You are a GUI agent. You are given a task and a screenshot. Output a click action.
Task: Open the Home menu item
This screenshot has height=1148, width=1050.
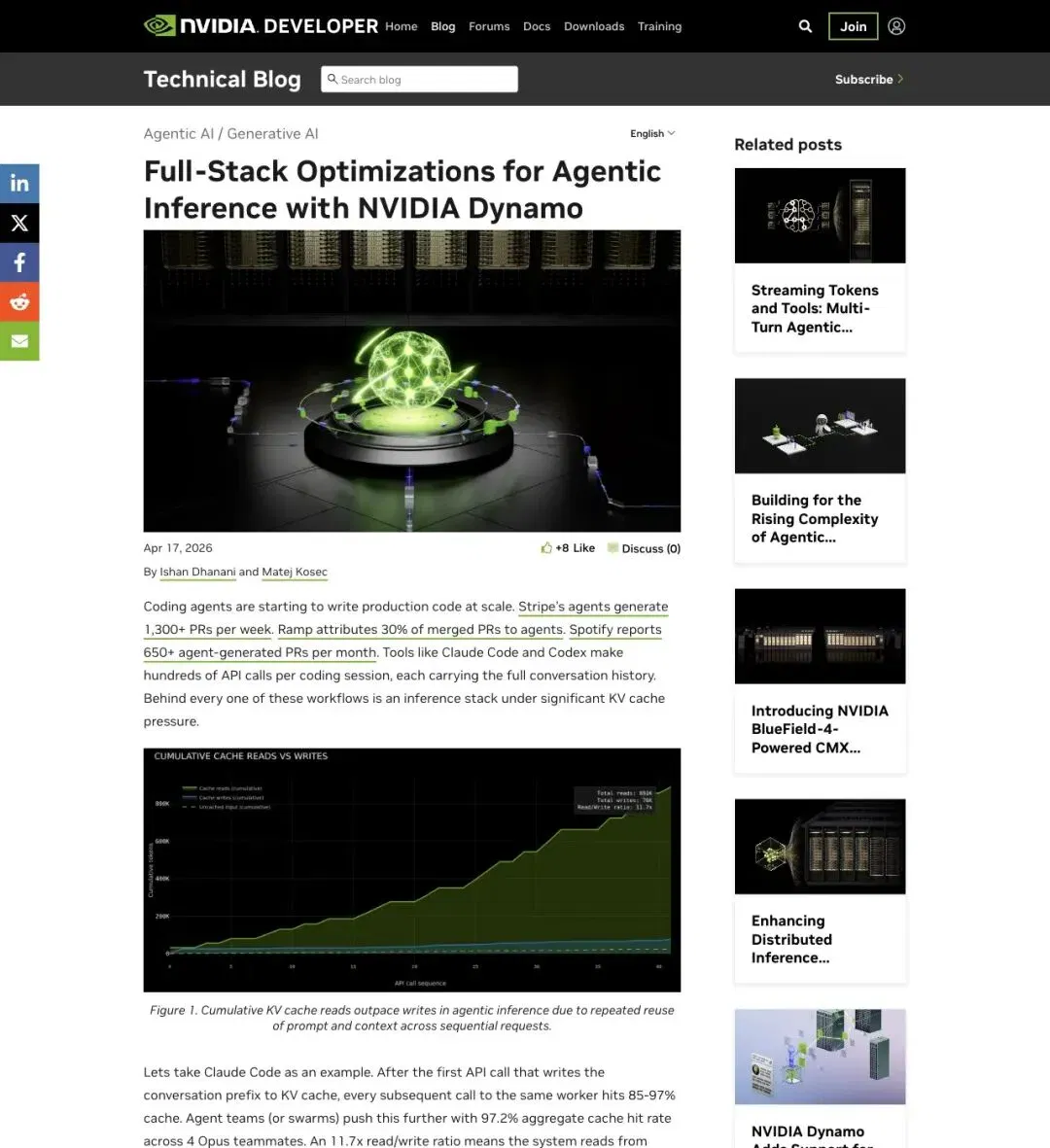click(402, 26)
